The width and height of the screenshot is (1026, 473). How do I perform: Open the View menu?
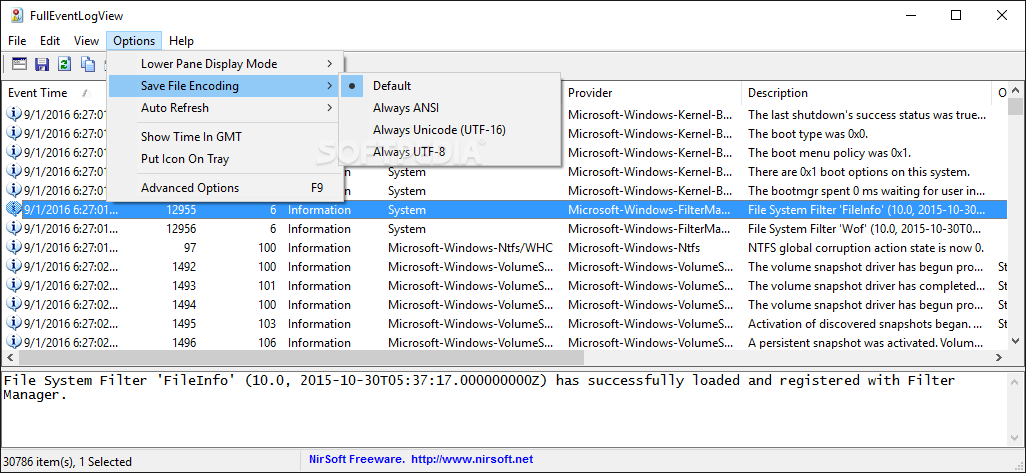click(86, 41)
